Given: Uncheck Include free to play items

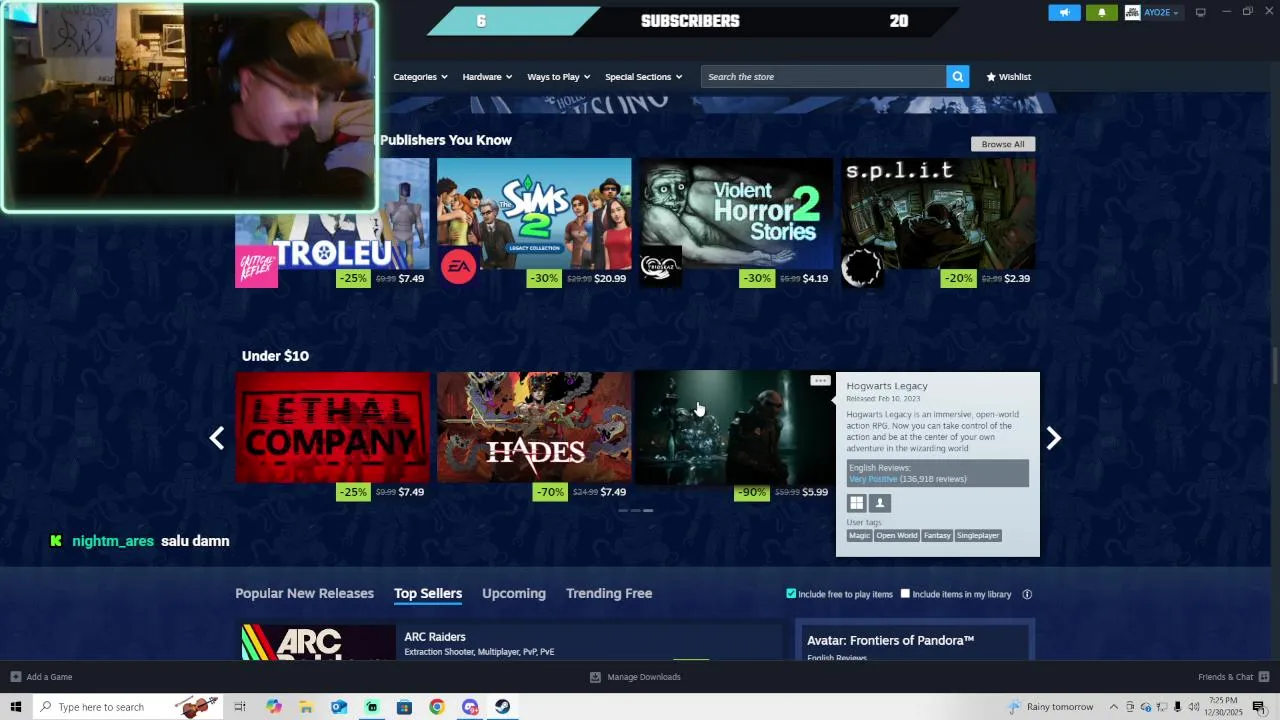Looking at the screenshot, I should pyautogui.click(x=791, y=593).
